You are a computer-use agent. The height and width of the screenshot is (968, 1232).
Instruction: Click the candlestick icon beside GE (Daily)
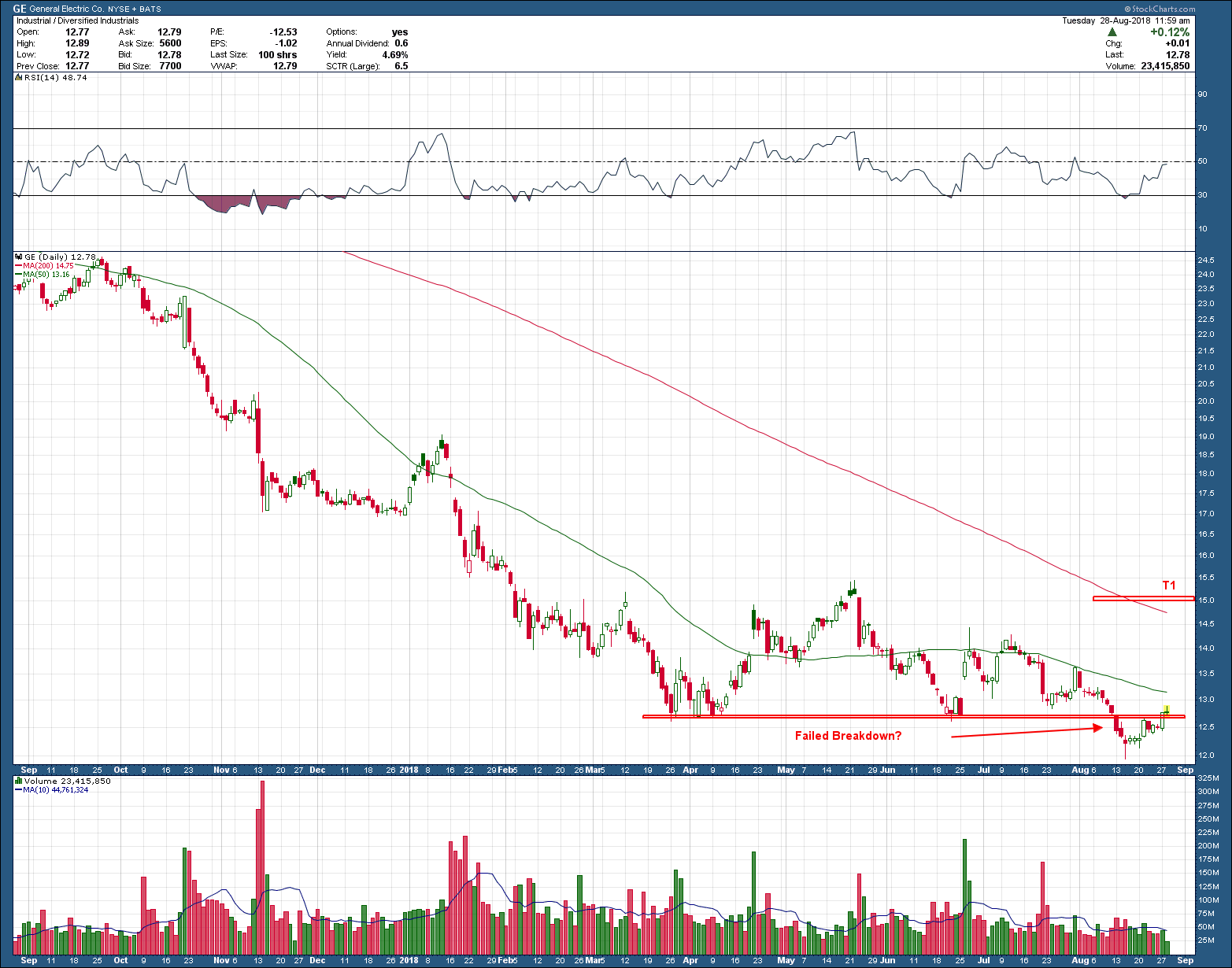click(19, 257)
